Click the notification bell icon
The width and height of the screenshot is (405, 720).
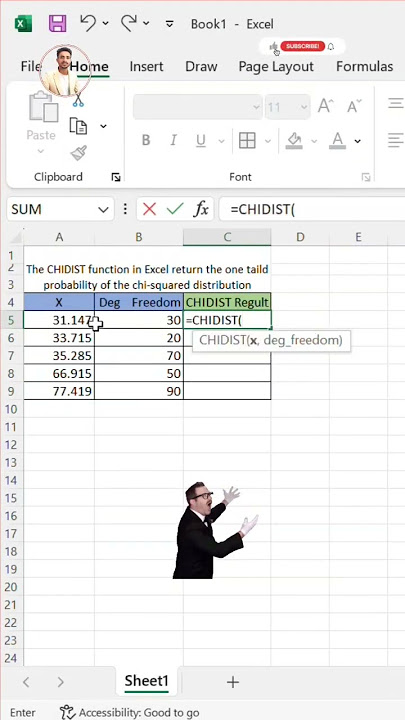(331, 47)
